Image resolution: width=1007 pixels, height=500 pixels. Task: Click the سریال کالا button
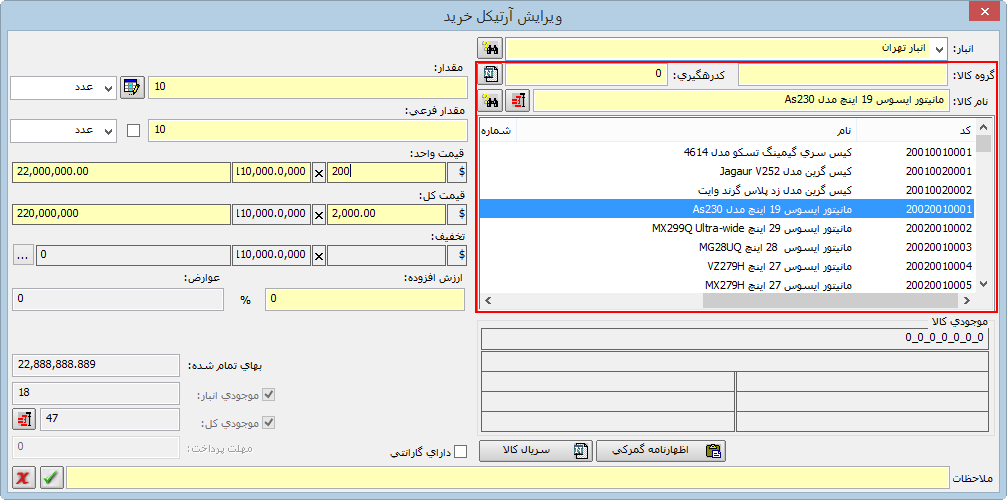tap(536, 451)
